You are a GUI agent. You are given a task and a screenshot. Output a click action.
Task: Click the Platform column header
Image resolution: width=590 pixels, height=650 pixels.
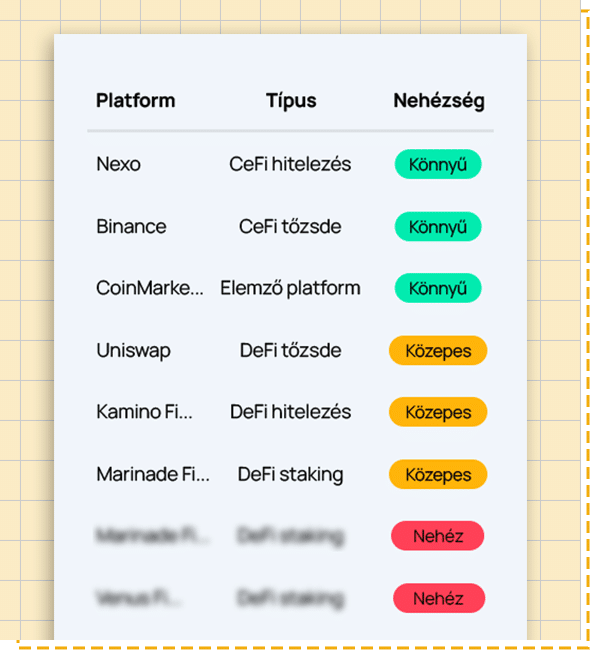136,101
